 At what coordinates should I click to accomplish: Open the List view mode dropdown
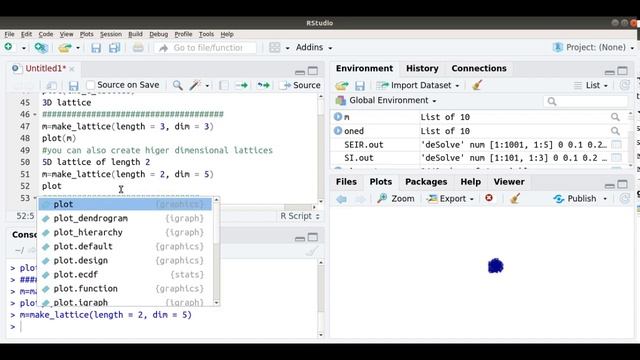[x=591, y=85]
